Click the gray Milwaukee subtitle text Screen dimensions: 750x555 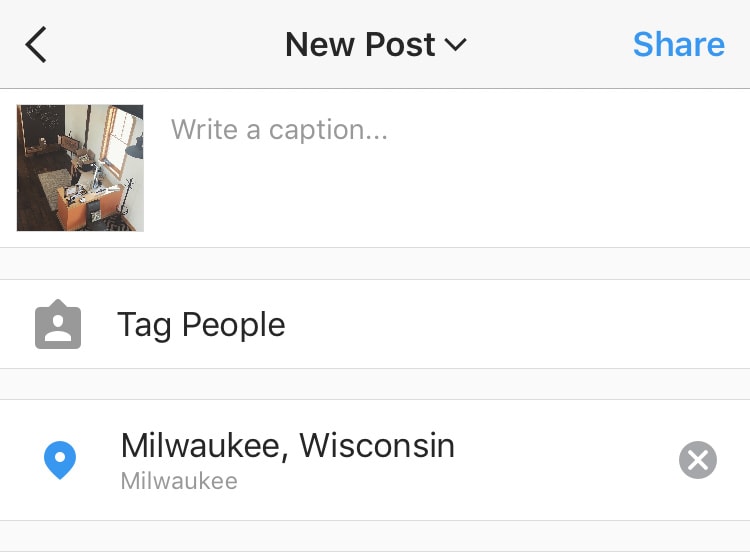(x=179, y=481)
